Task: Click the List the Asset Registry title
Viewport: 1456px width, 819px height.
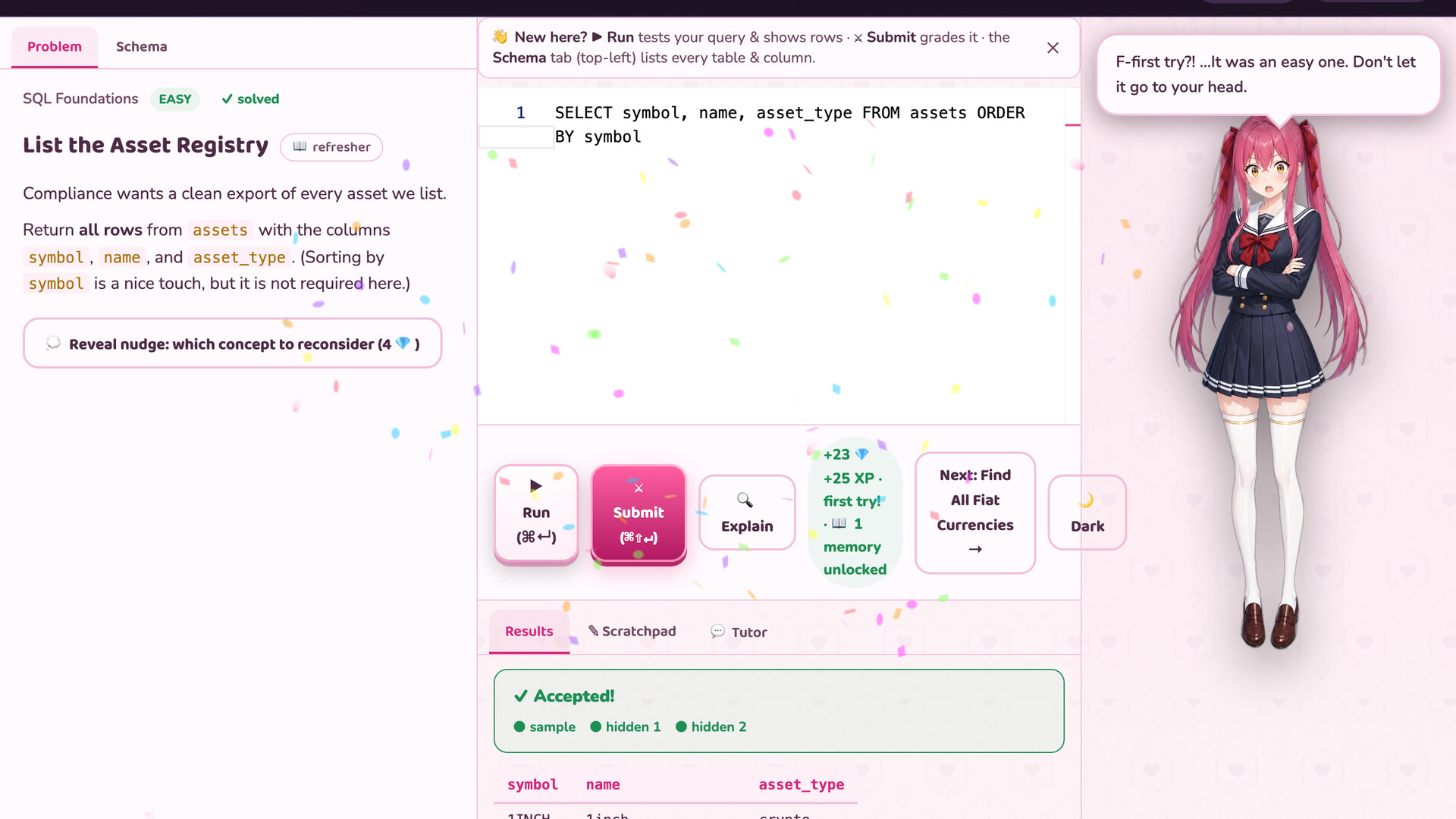Action: click(146, 146)
